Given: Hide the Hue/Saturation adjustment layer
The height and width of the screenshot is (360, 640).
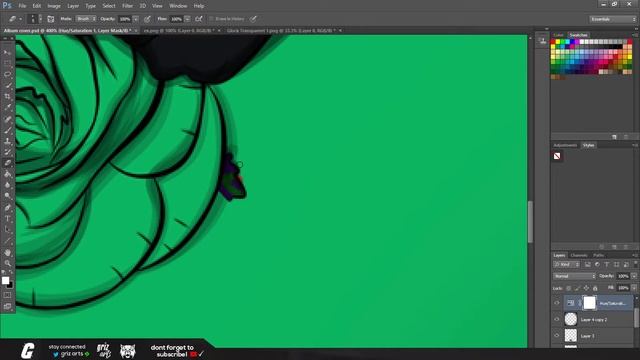Looking at the screenshot, I should (x=557, y=303).
